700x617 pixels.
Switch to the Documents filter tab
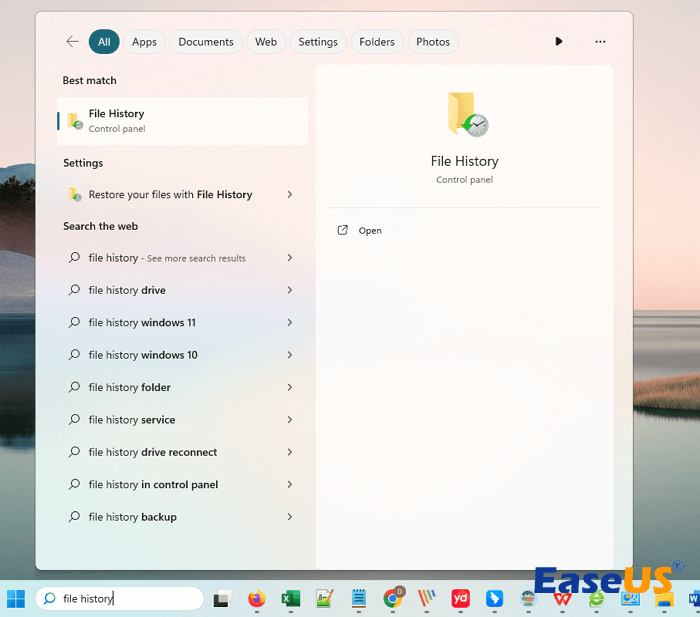(x=206, y=42)
